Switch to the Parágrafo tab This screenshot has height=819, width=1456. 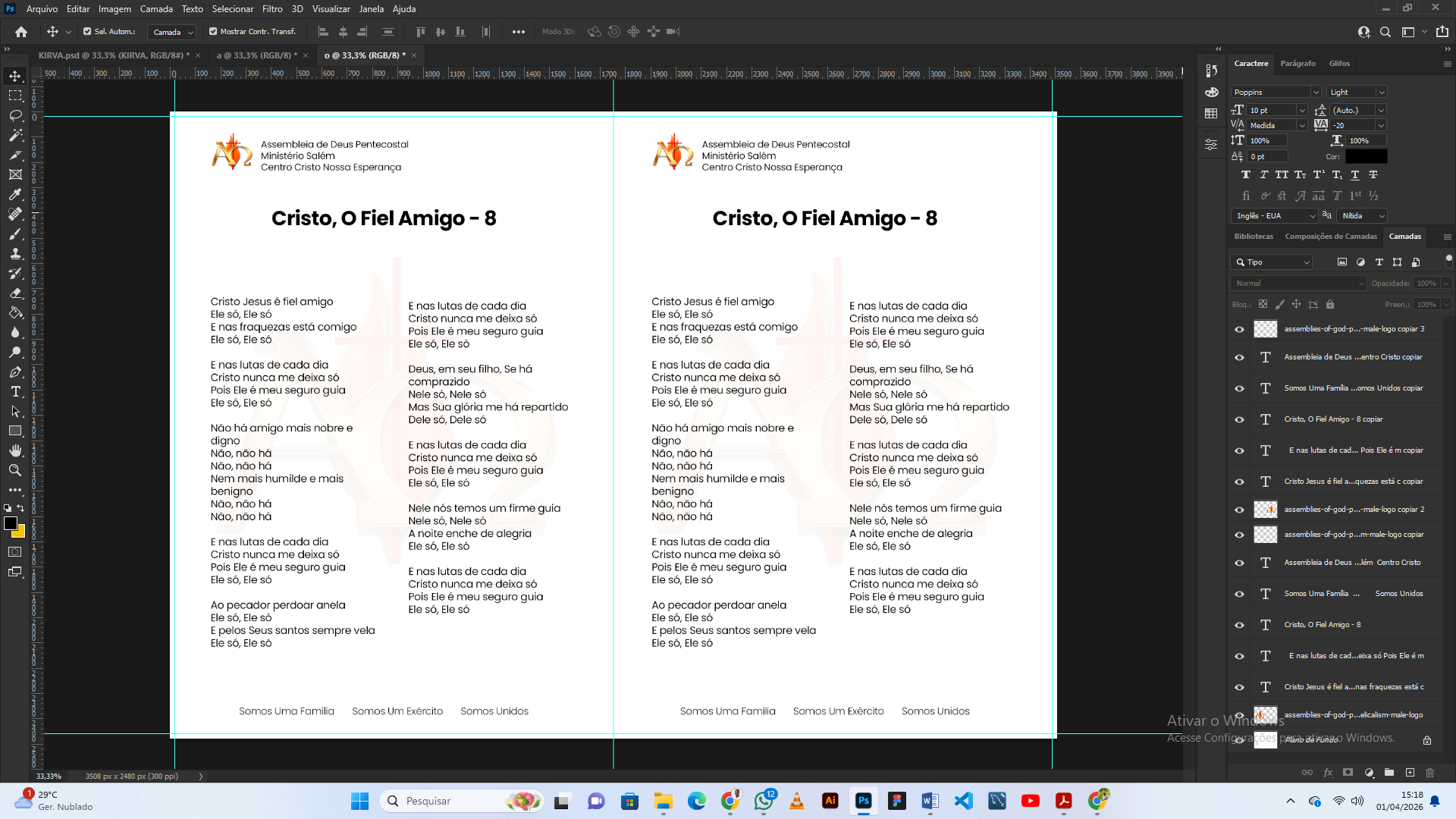[1298, 64]
